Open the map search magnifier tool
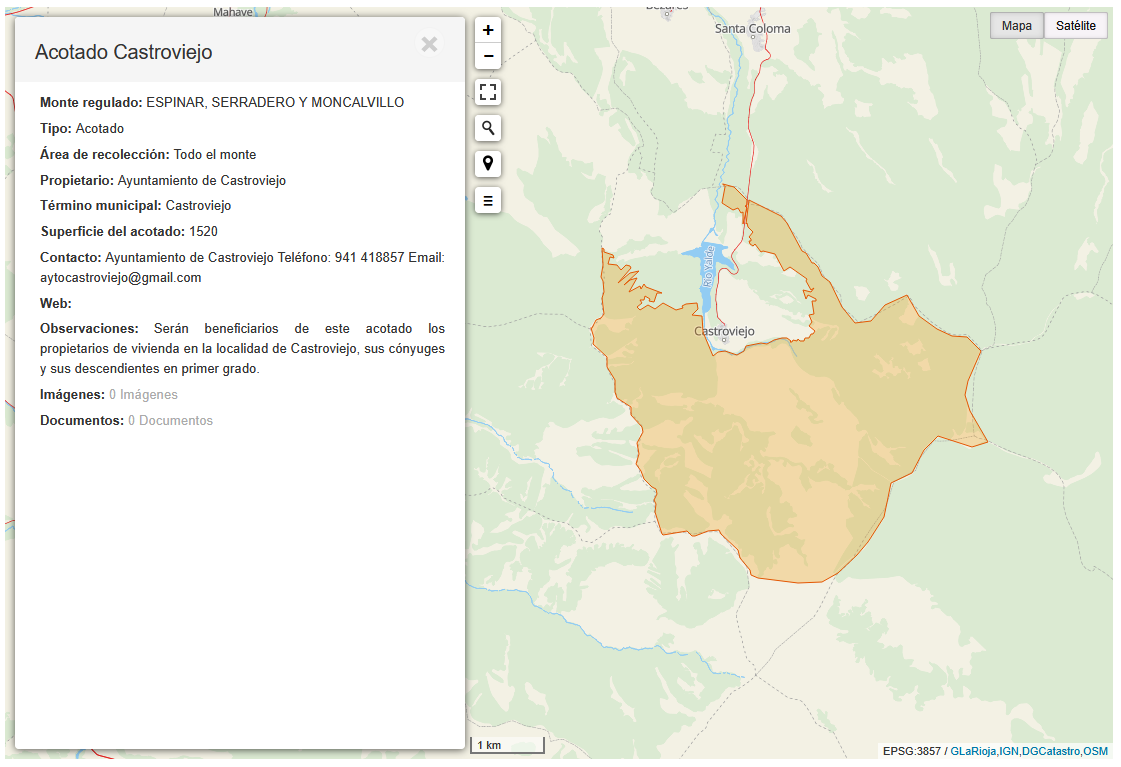 [488, 128]
